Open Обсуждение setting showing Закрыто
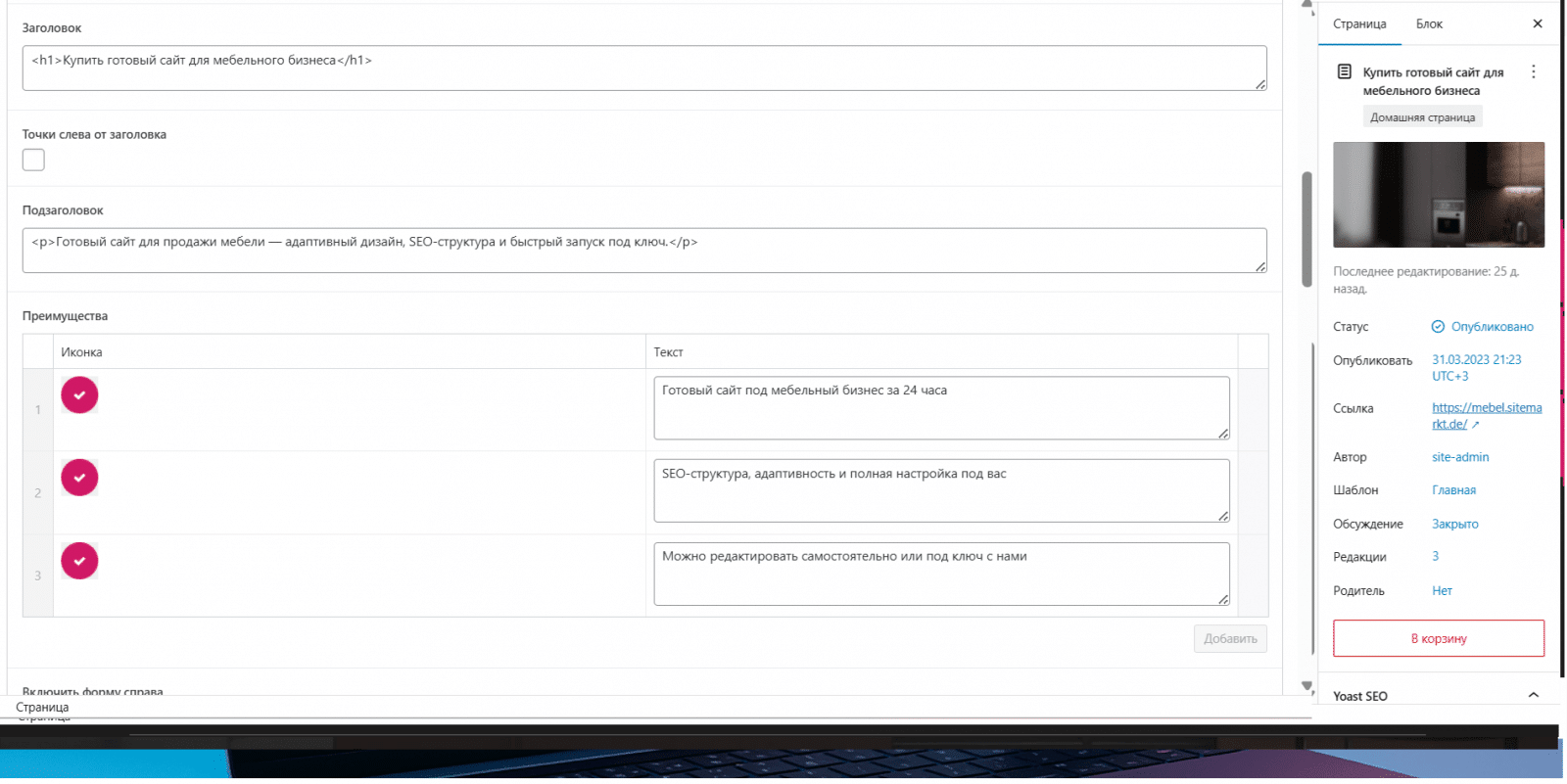This screenshot has width=1567, height=784. tap(1454, 525)
